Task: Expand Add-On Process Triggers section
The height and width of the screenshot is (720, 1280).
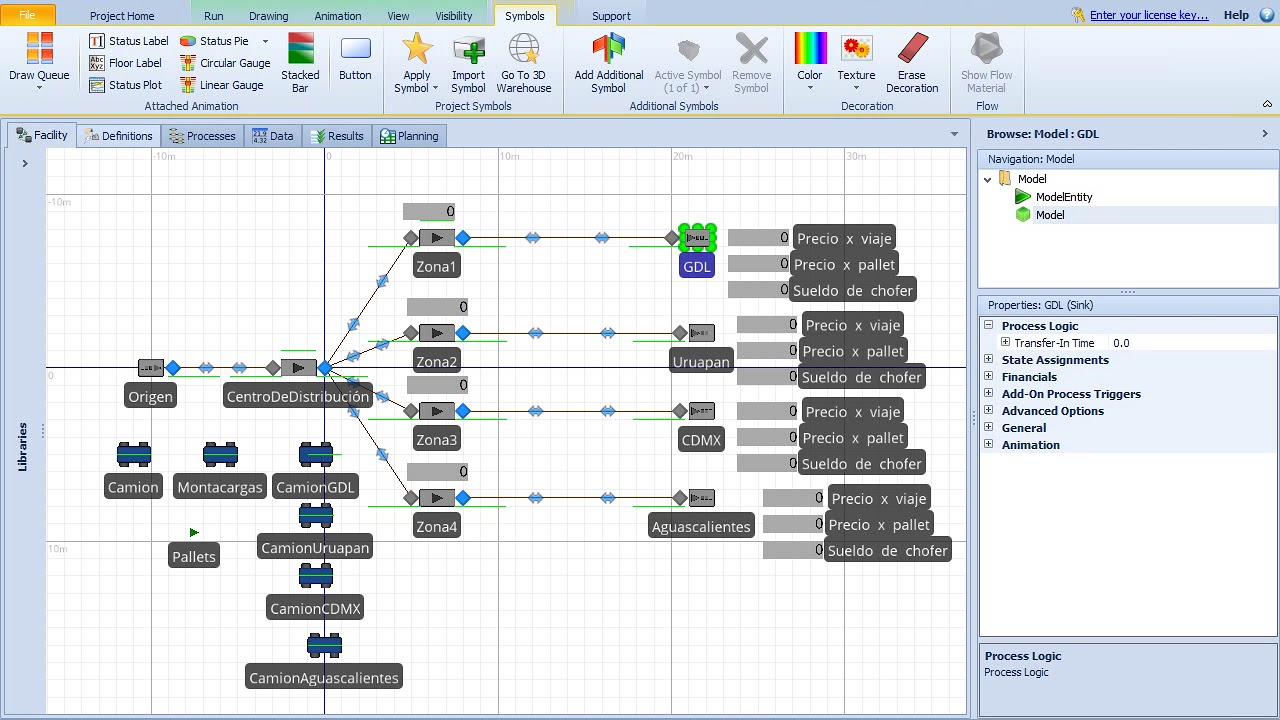Action: pyautogui.click(x=989, y=394)
